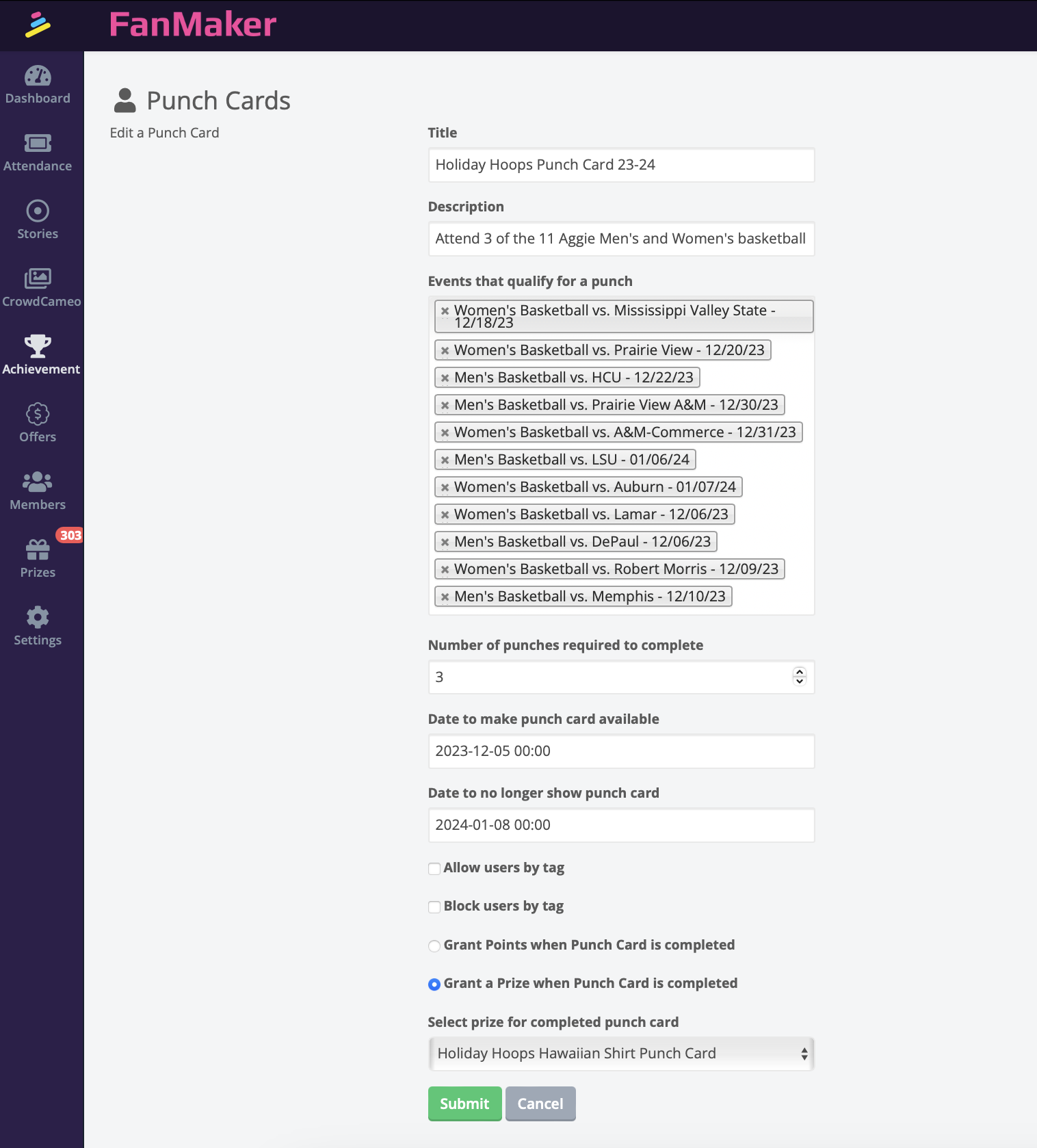
Task: Click the punches required number stepper
Action: point(799,677)
